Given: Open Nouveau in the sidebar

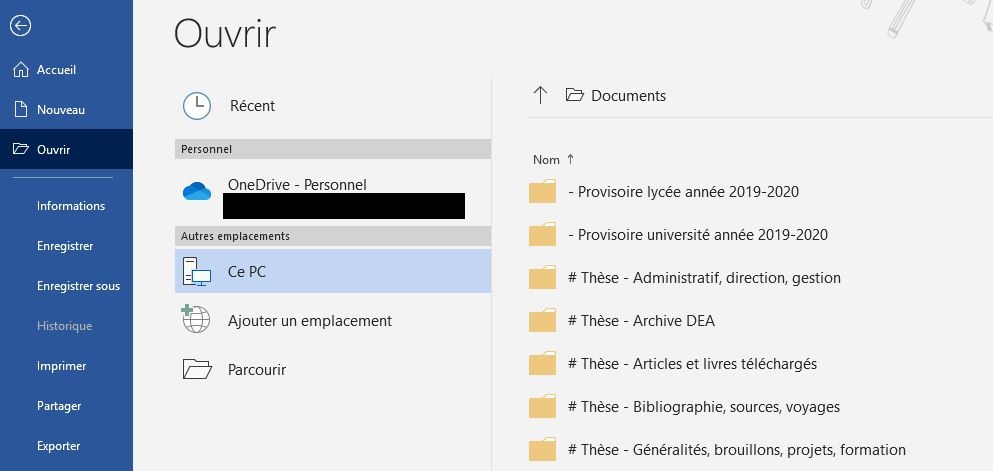Looking at the screenshot, I should (x=60, y=110).
